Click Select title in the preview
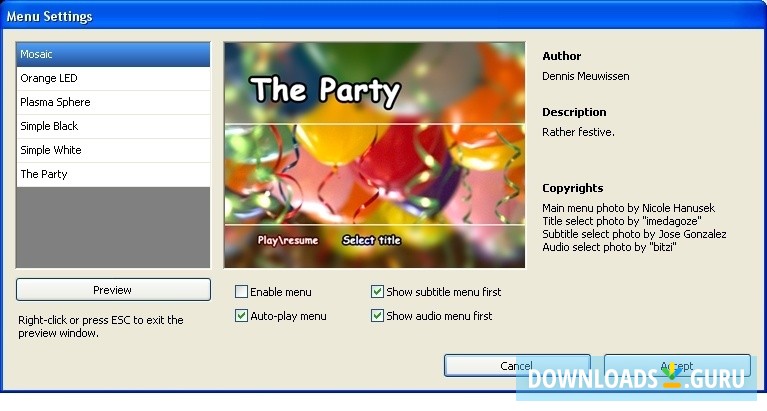Viewport: 767px width, 411px height. click(371, 240)
